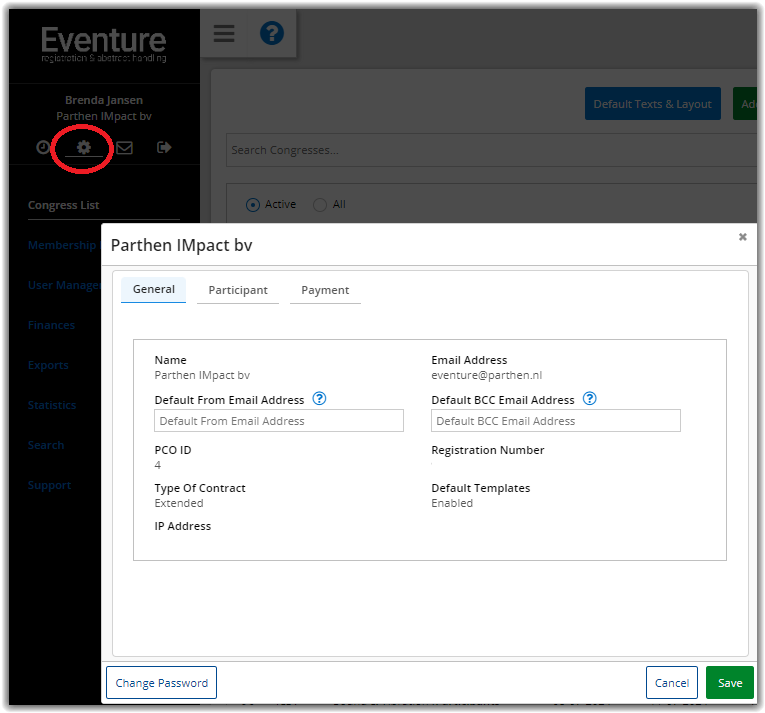Open Finances in the sidebar
Viewport: 765px width, 713px height.
pos(51,325)
